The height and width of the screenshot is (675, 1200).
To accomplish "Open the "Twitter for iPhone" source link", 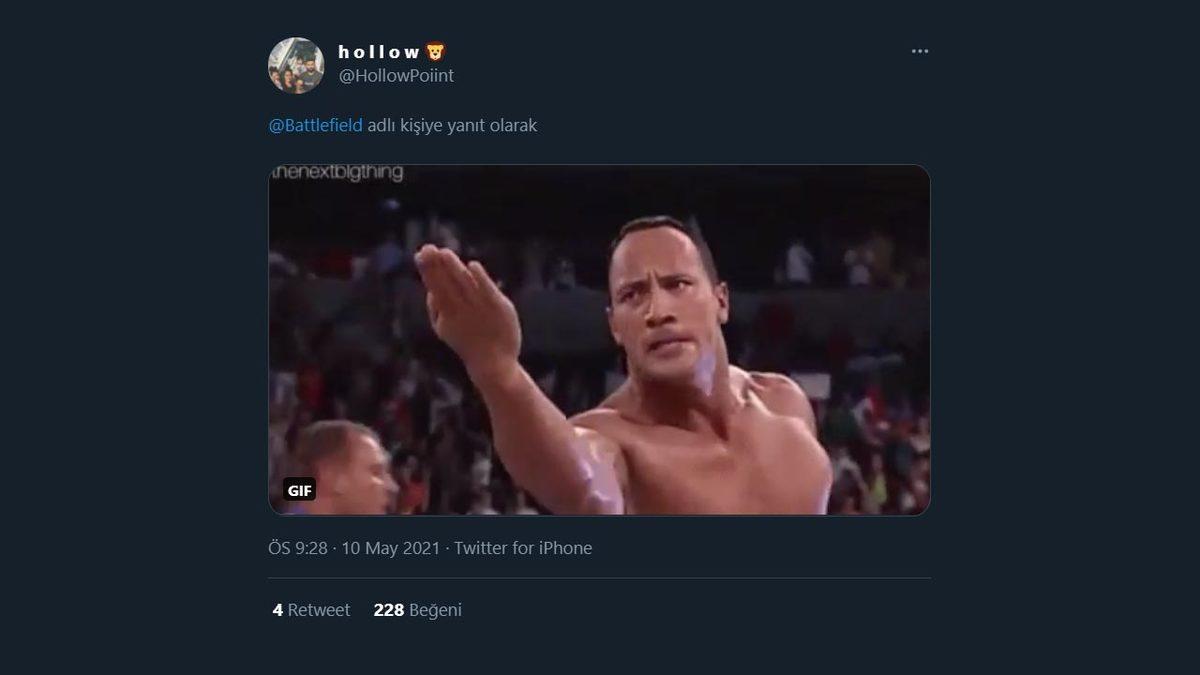I will coord(523,548).
